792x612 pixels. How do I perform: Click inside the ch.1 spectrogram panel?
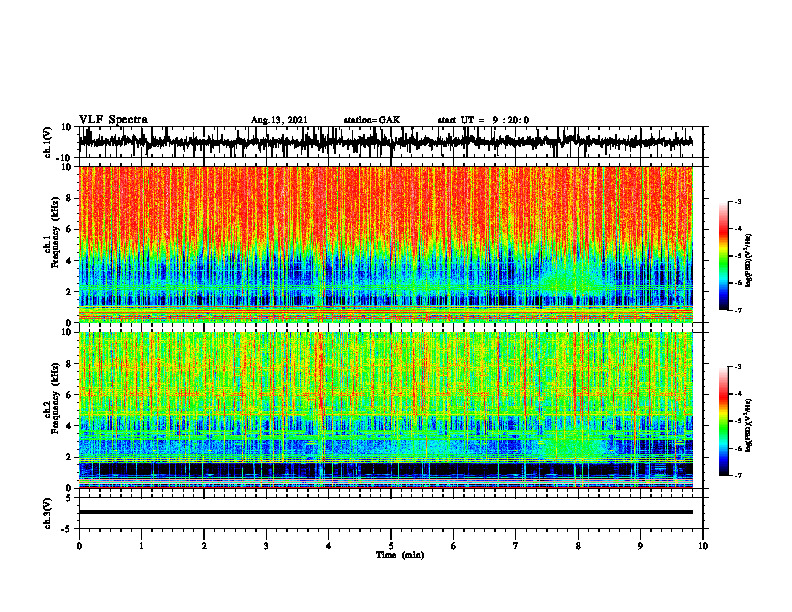(385, 244)
